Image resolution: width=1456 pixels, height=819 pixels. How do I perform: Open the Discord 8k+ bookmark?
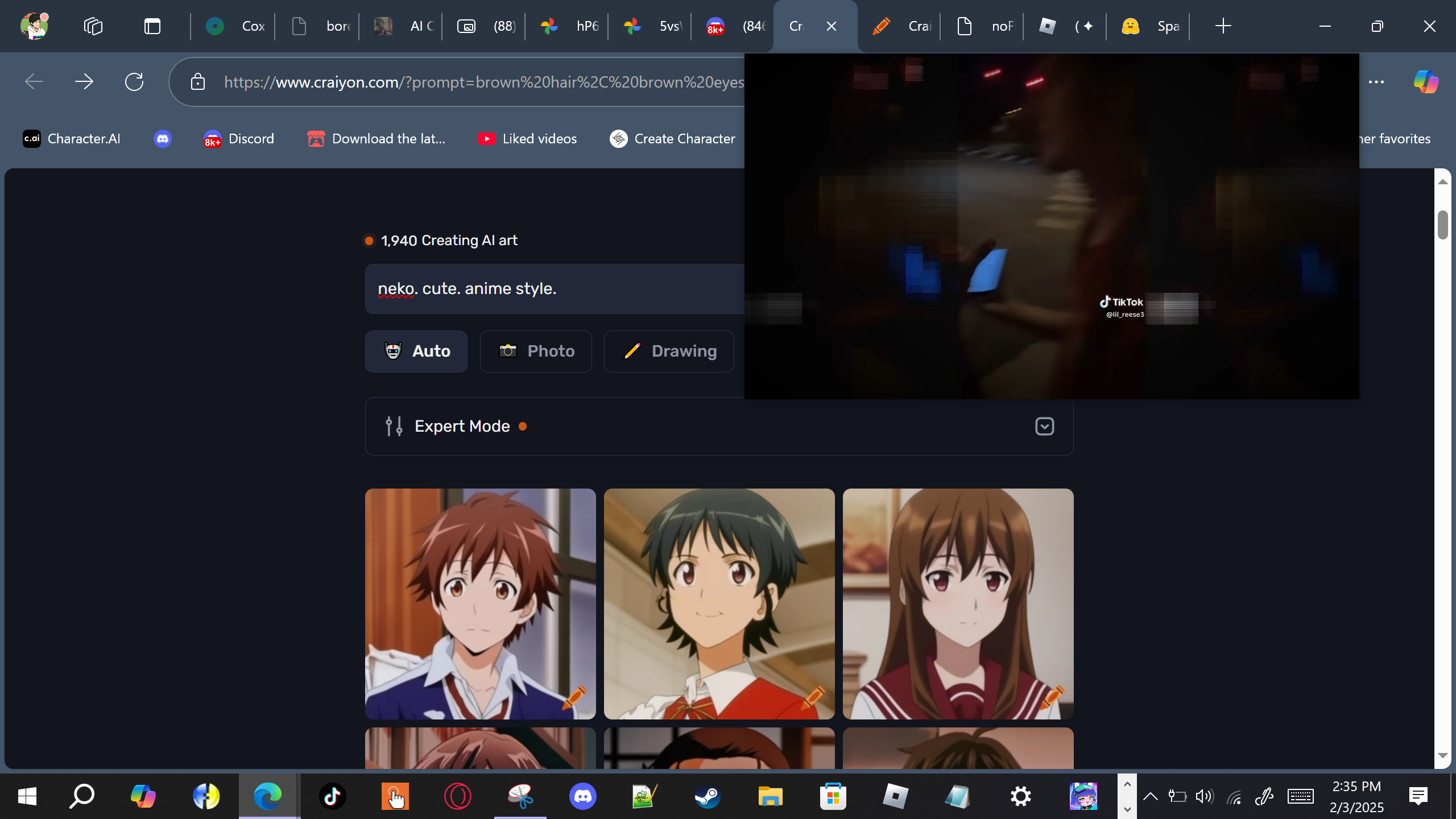239,139
